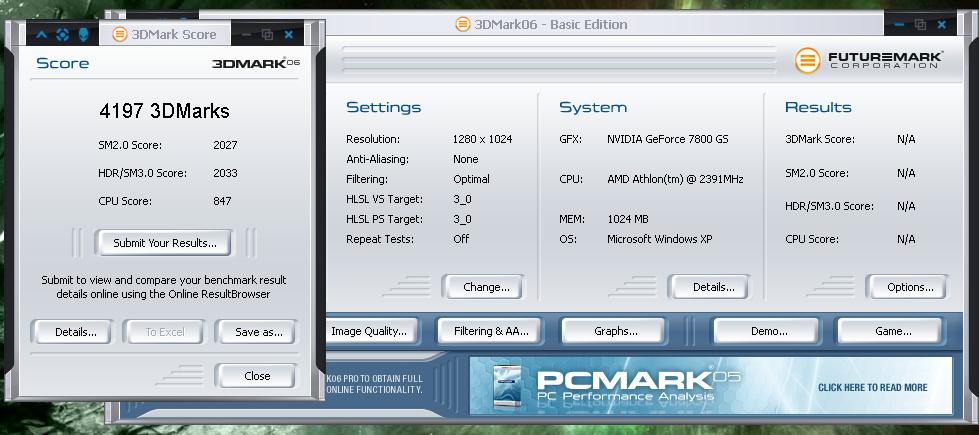The image size is (979, 435).
Task: Click the To Excel button
Action: point(165,332)
